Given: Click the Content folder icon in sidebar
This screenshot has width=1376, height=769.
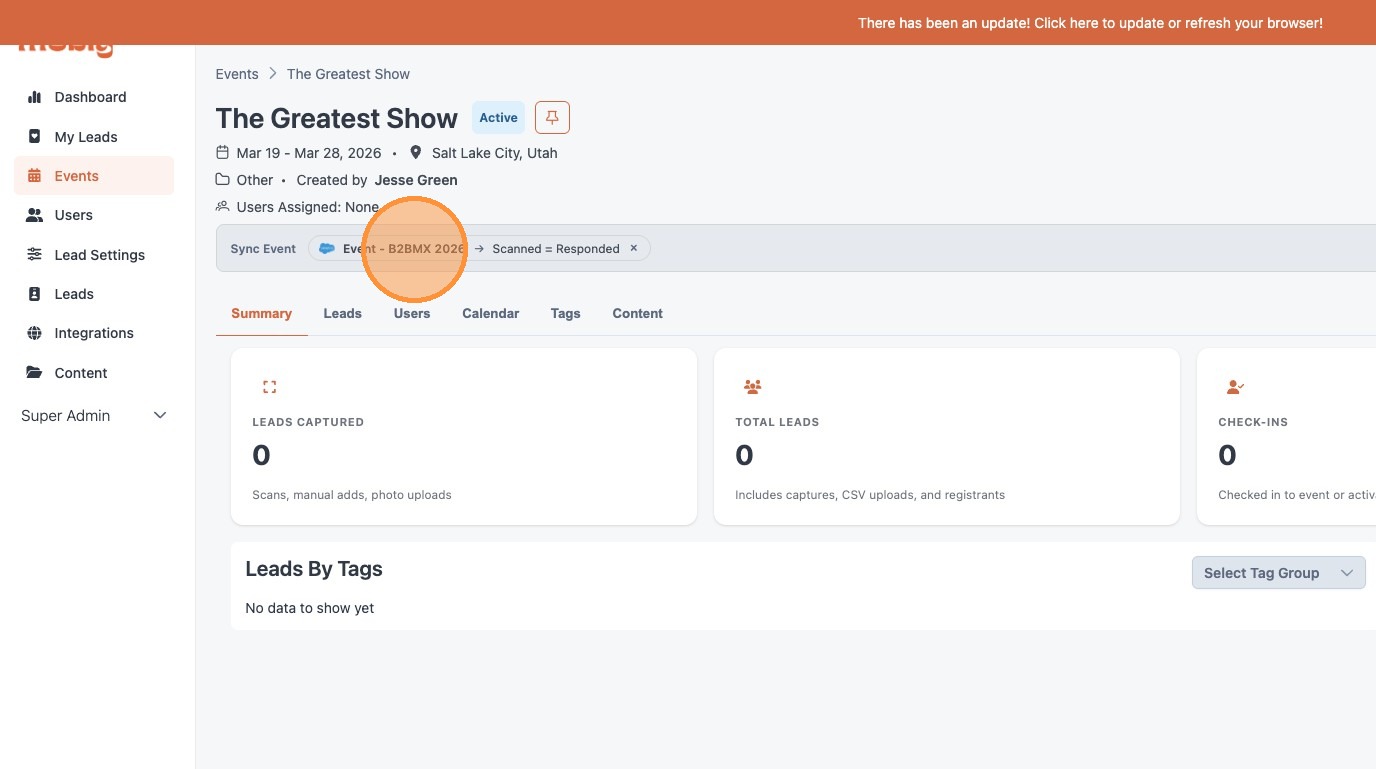Looking at the screenshot, I should [x=35, y=373].
